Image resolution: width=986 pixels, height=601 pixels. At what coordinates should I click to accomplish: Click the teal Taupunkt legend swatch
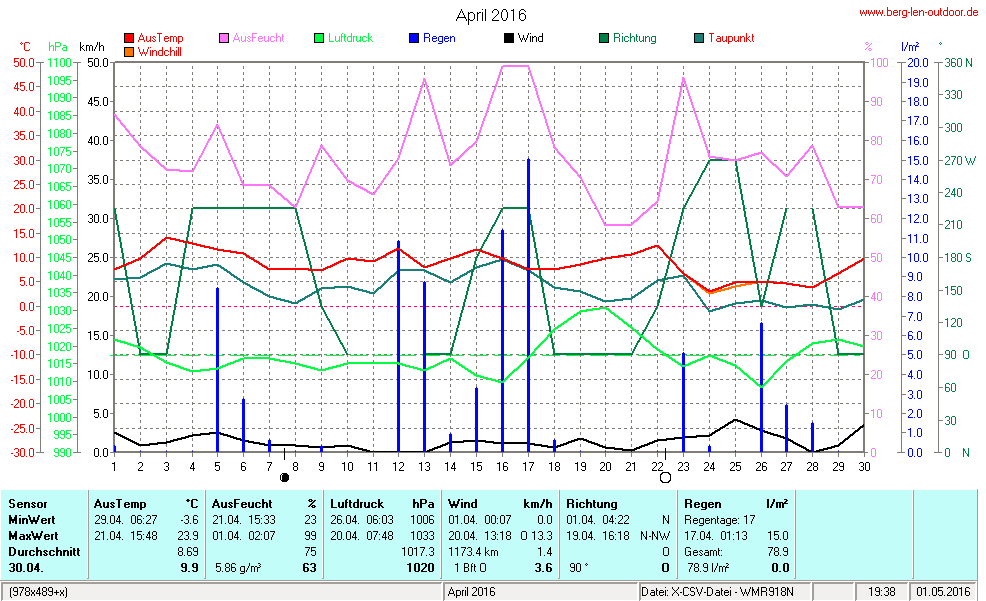click(x=699, y=39)
